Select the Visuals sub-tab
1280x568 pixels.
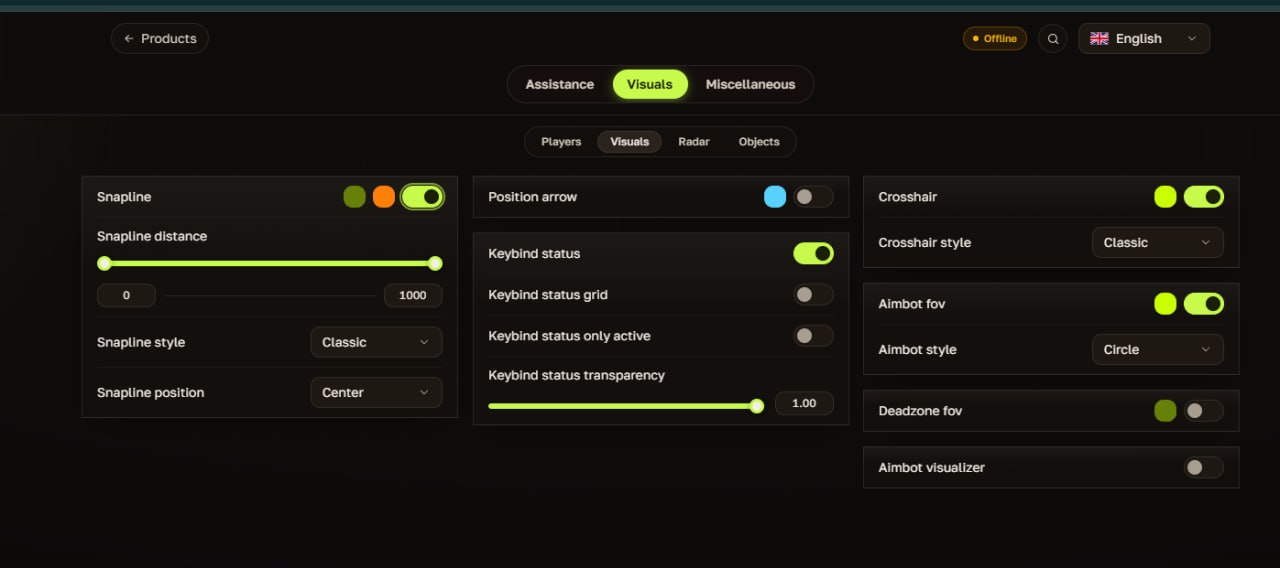[x=630, y=142]
